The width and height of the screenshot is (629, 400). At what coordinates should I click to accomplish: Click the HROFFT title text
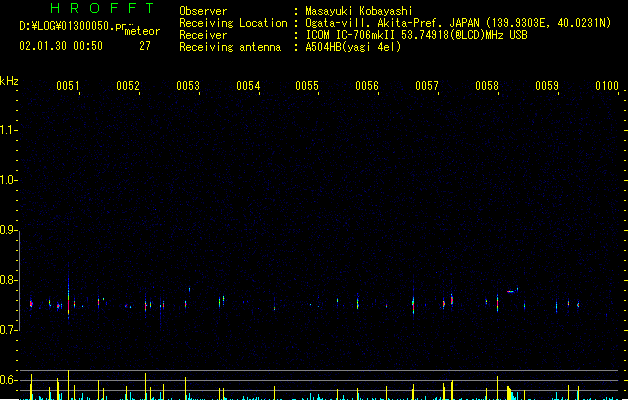(102, 8)
